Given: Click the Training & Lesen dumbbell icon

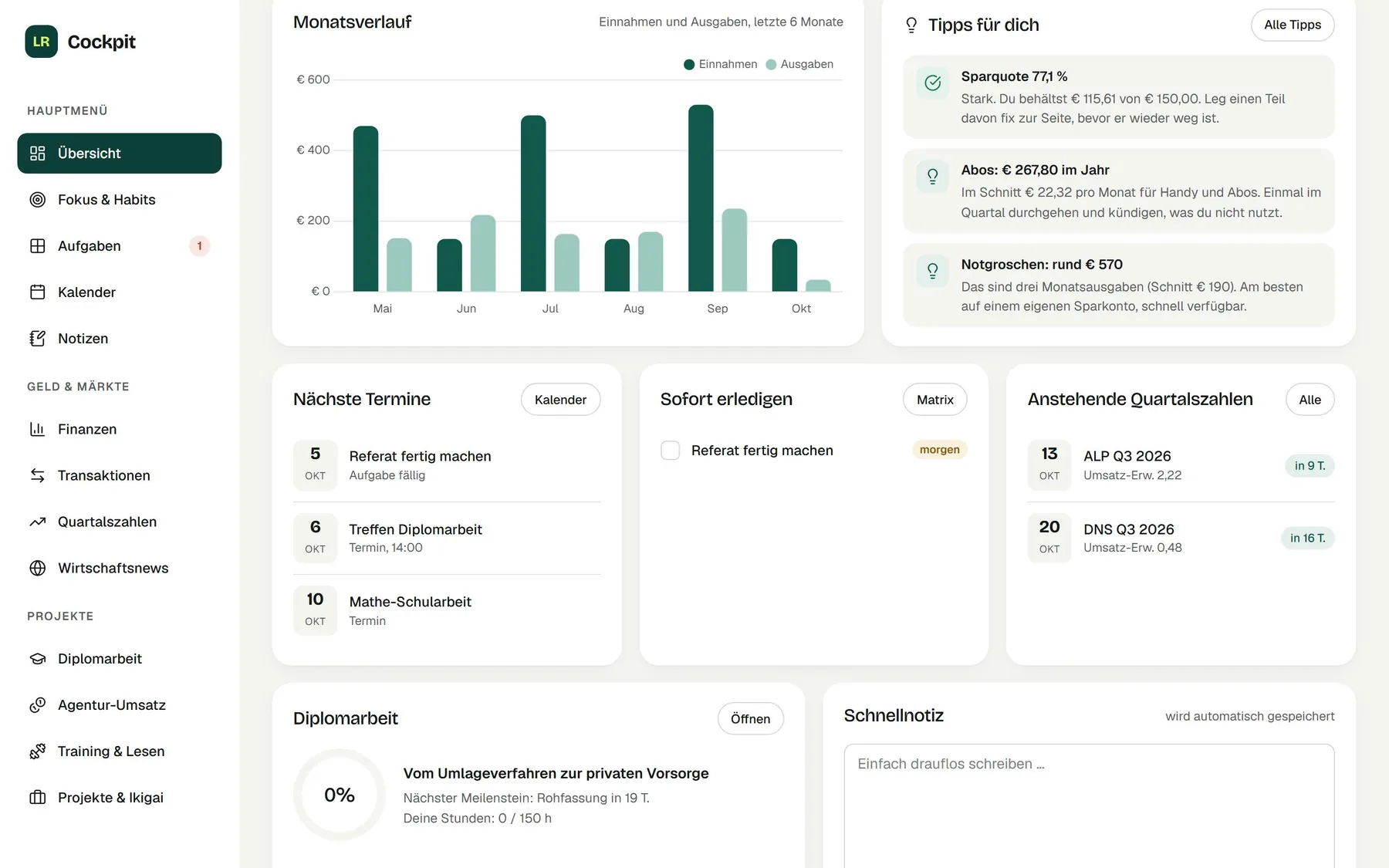Looking at the screenshot, I should point(38,751).
